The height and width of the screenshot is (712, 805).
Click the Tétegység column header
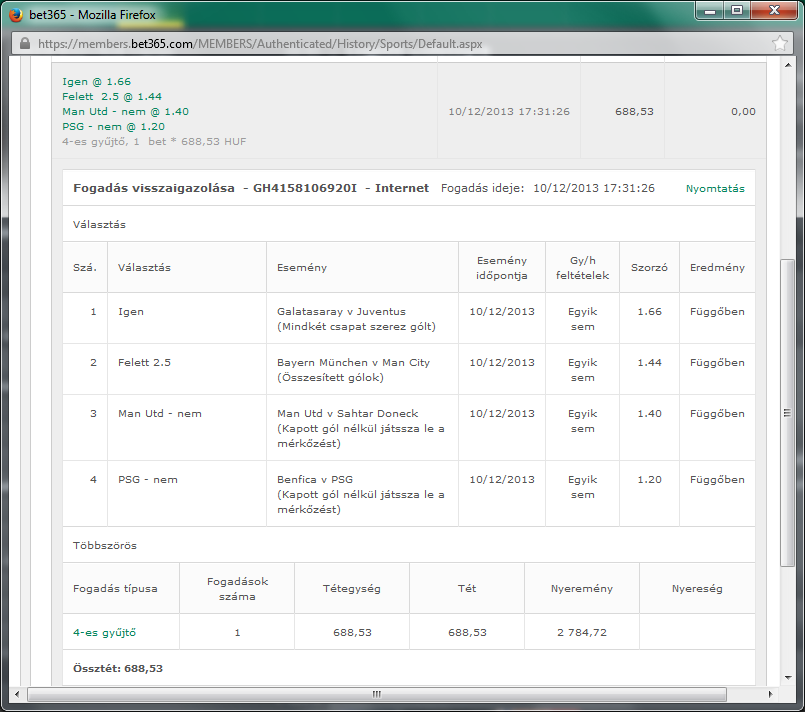pyautogui.click(x=352, y=589)
